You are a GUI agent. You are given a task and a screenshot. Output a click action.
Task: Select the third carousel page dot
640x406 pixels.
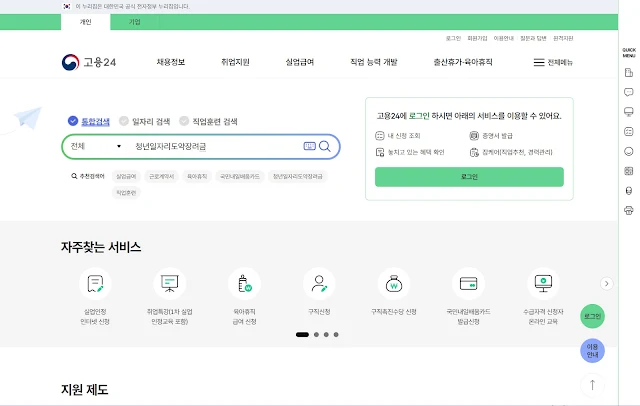coord(326,335)
